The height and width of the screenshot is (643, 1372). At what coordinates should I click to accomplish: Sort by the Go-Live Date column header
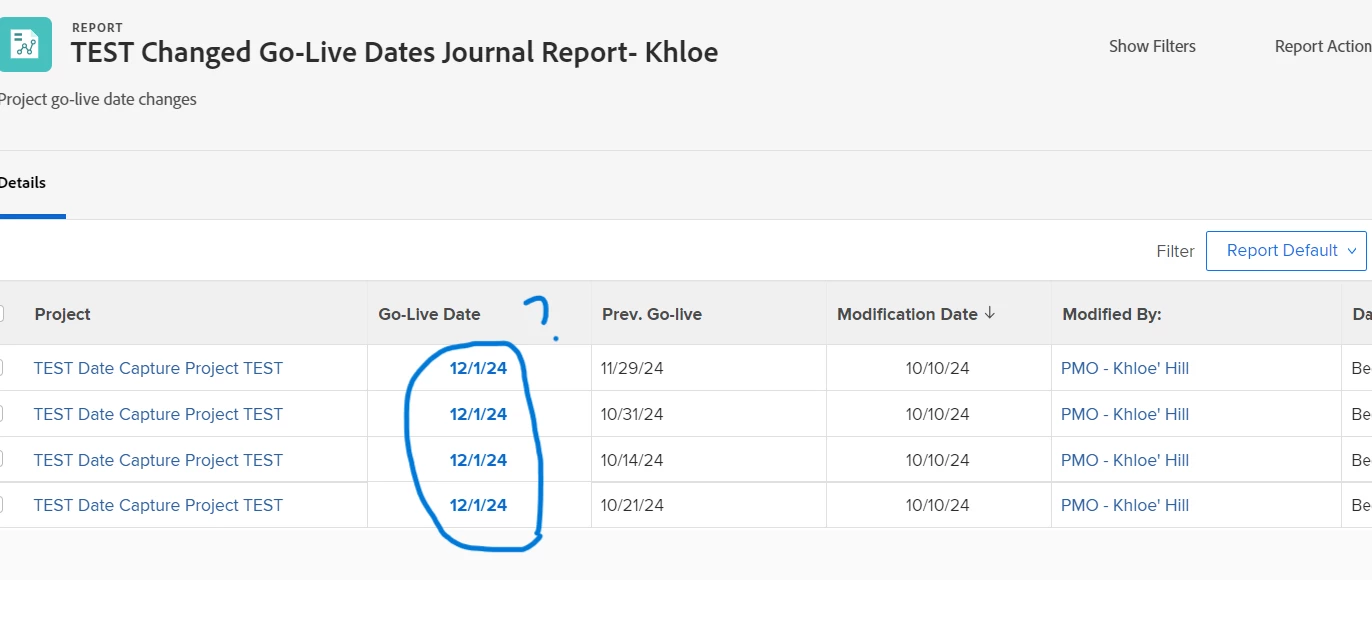pyautogui.click(x=429, y=314)
